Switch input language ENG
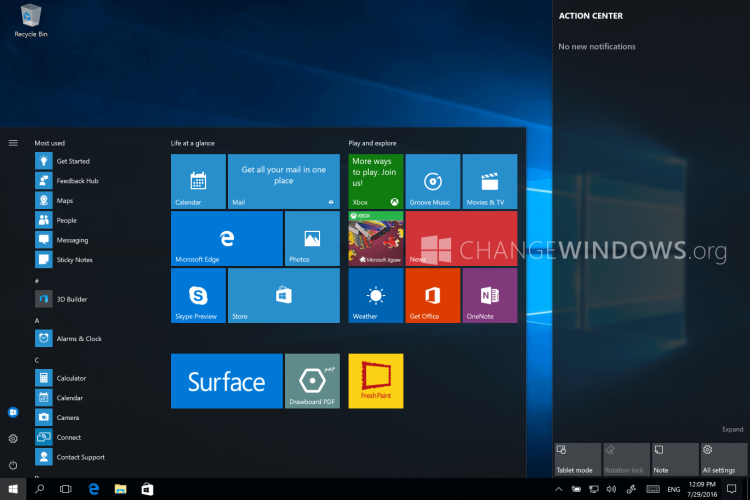 point(673,489)
